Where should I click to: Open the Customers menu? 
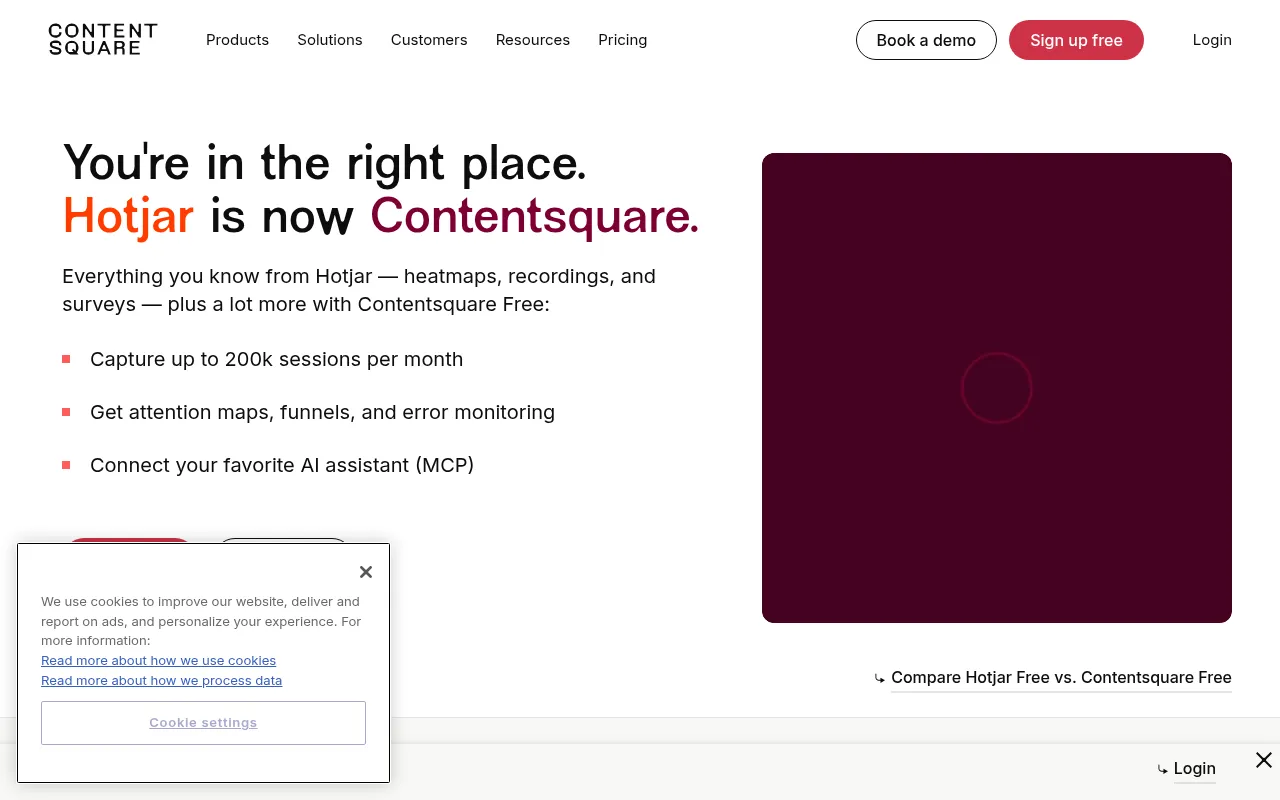pos(429,40)
